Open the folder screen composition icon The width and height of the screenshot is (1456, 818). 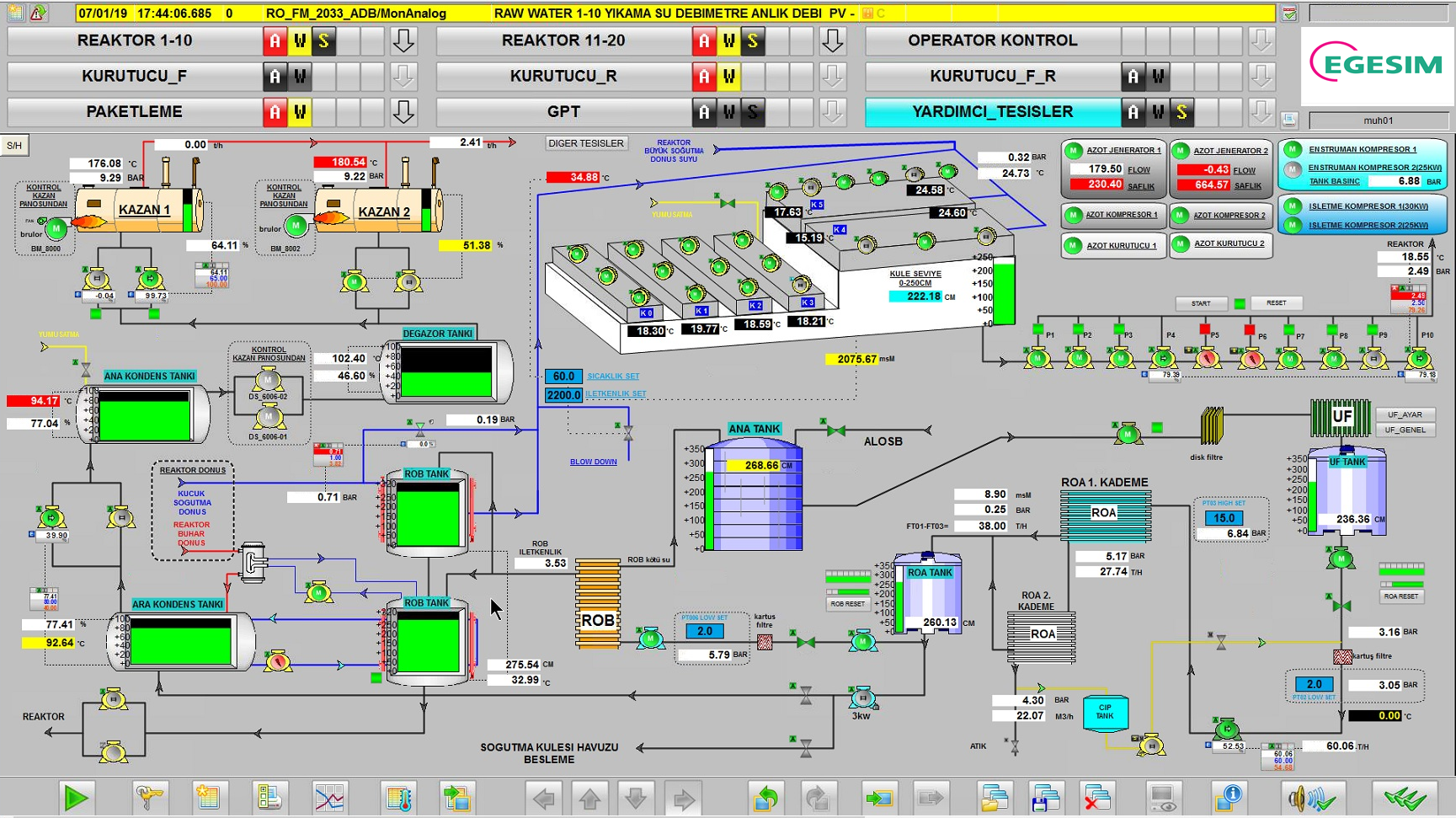click(995, 797)
